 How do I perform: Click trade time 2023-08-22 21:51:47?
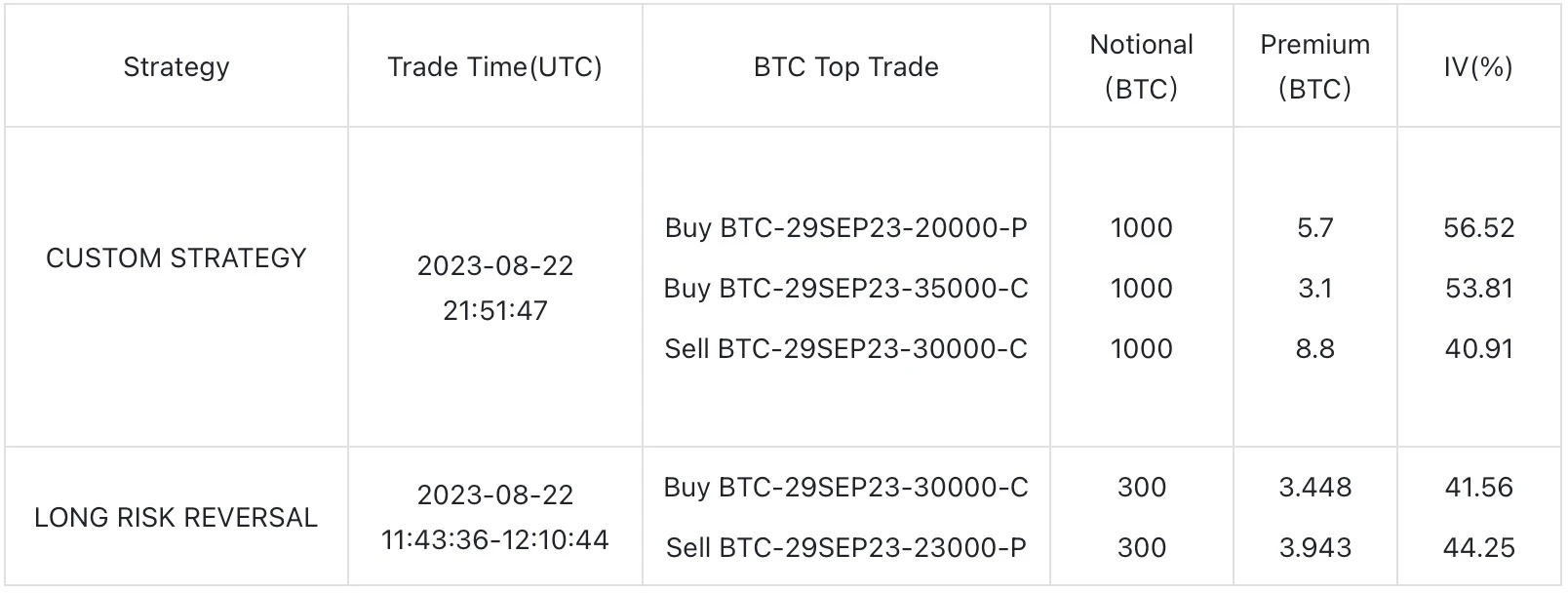[x=494, y=288]
